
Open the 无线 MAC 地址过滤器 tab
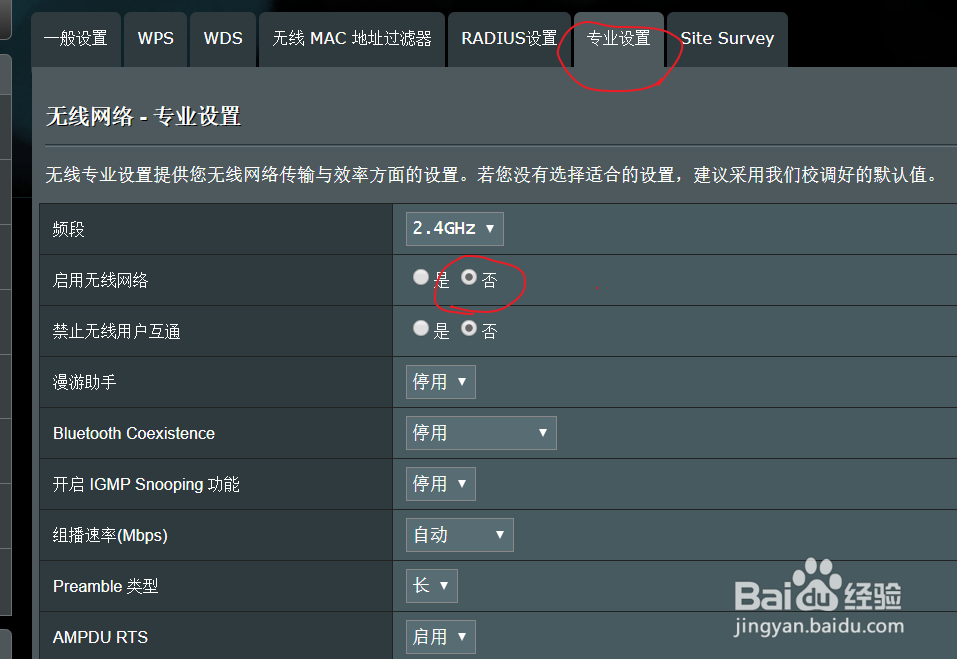(x=351, y=38)
